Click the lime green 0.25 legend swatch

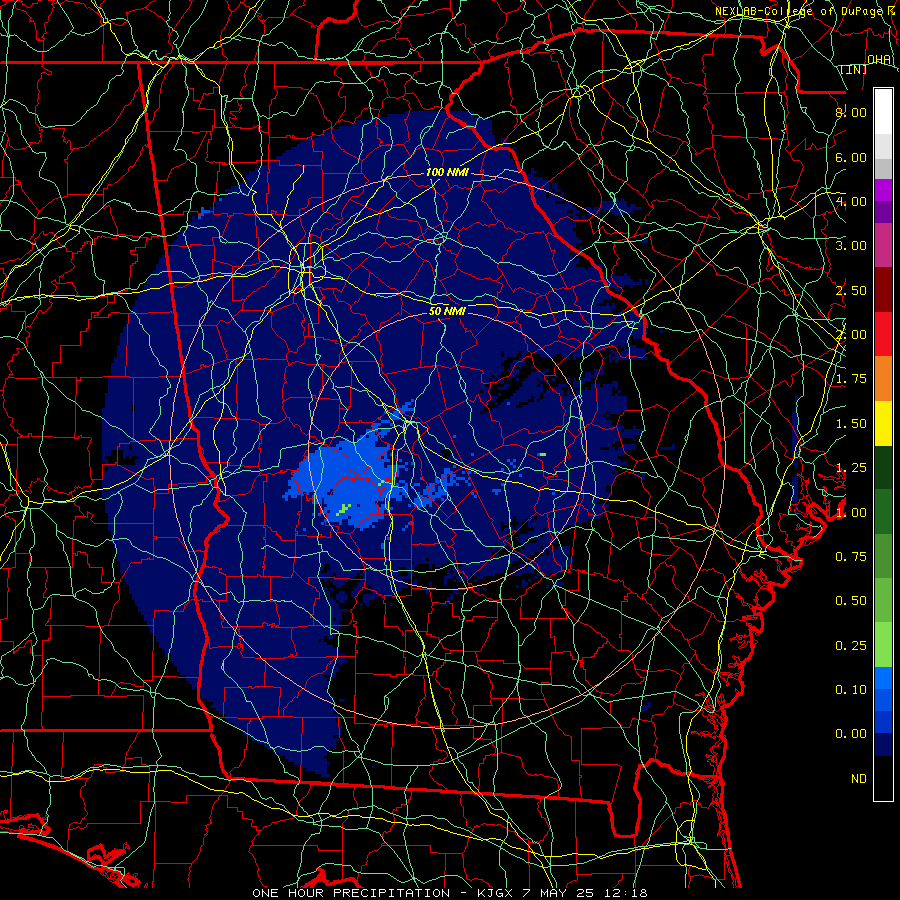[x=883, y=645]
